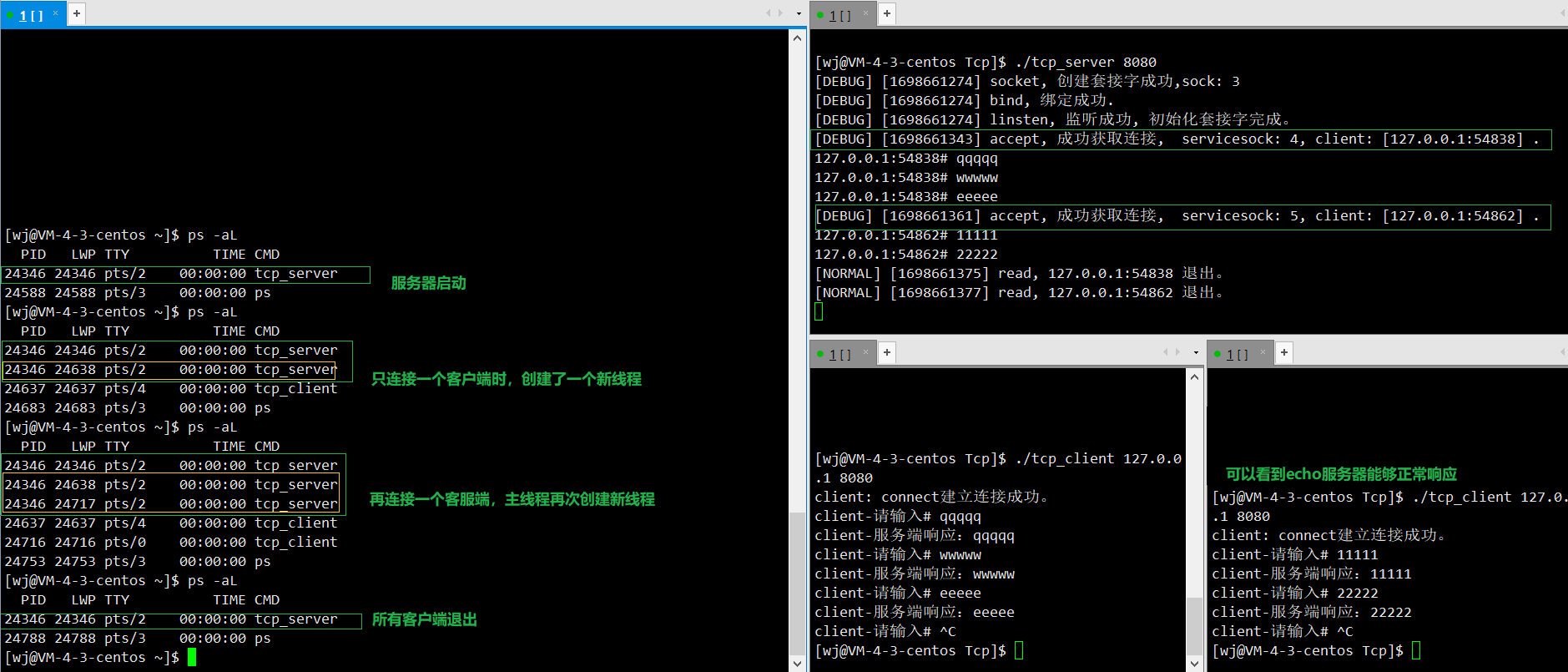Image resolution: width=1568 pixels, height=672 pixels.
Task: Click server line '127.0.0.1:54838# eeeee'
Action: tap(906, 196)
